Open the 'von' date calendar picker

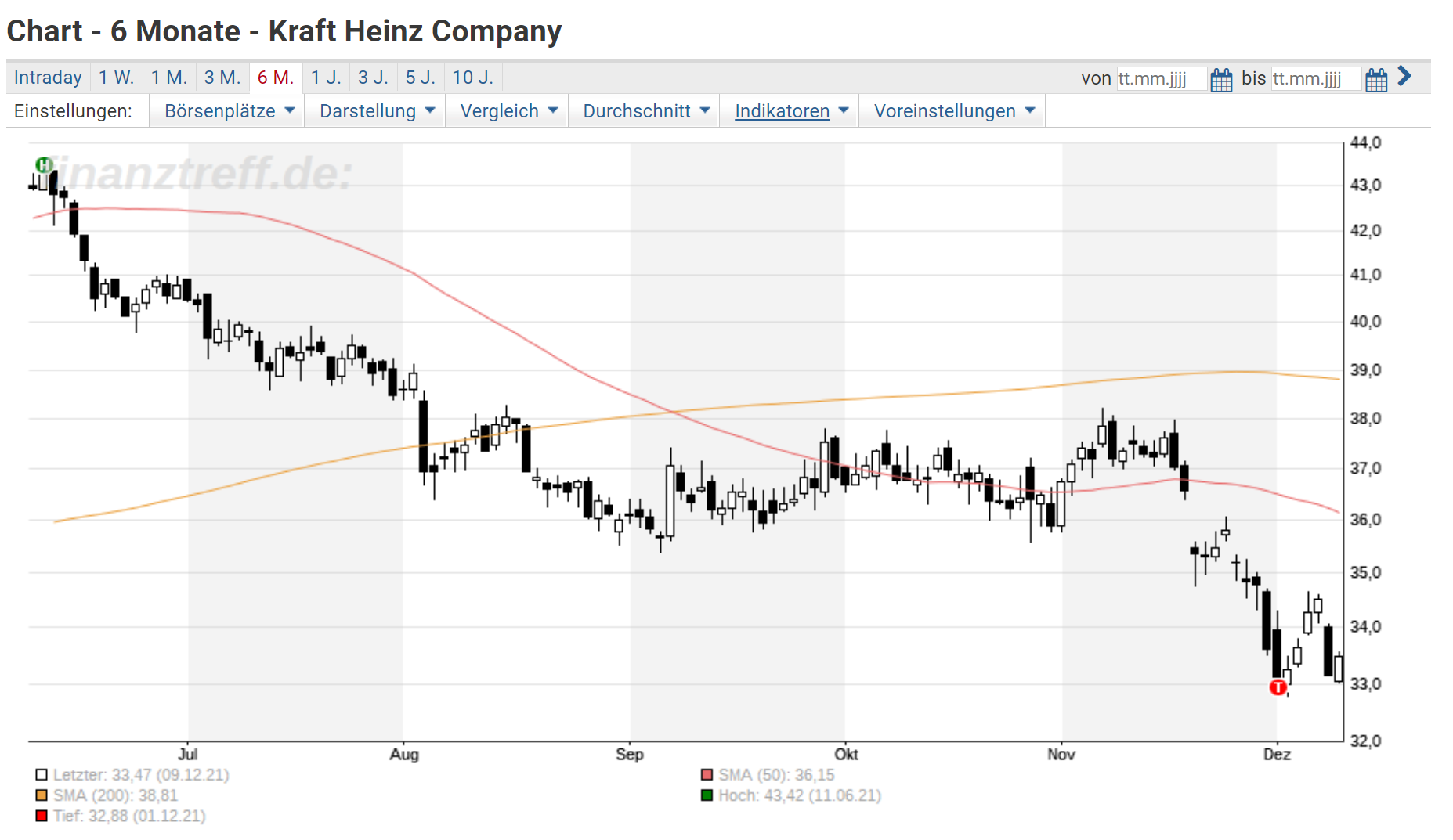click(1221, 79)
